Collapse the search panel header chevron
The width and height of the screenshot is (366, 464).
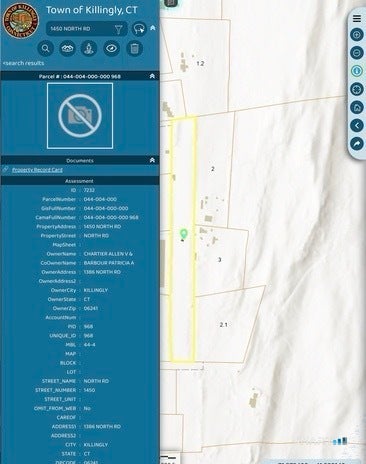153,28
